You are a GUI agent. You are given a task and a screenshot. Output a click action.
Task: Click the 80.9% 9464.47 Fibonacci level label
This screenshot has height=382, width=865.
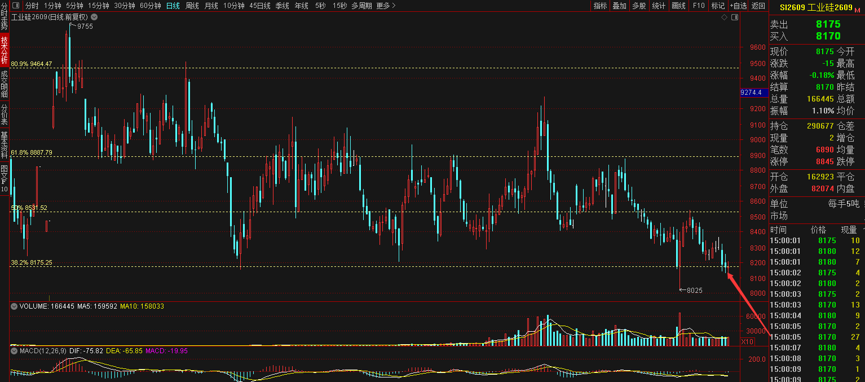click(x=31, y=64)
